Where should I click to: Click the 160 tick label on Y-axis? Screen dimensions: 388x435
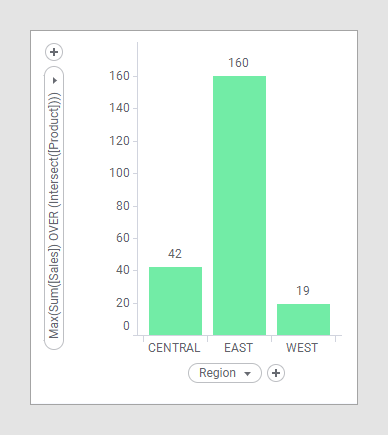(x=119, y=76)
